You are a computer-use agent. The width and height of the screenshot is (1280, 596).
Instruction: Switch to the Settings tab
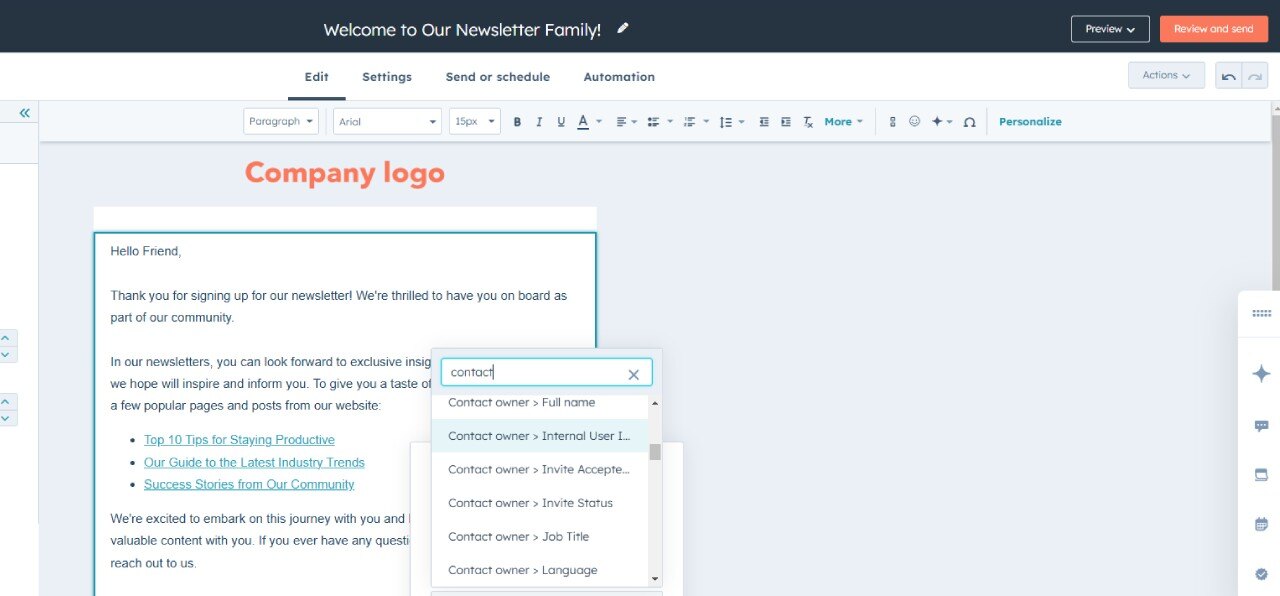point(387,77)
